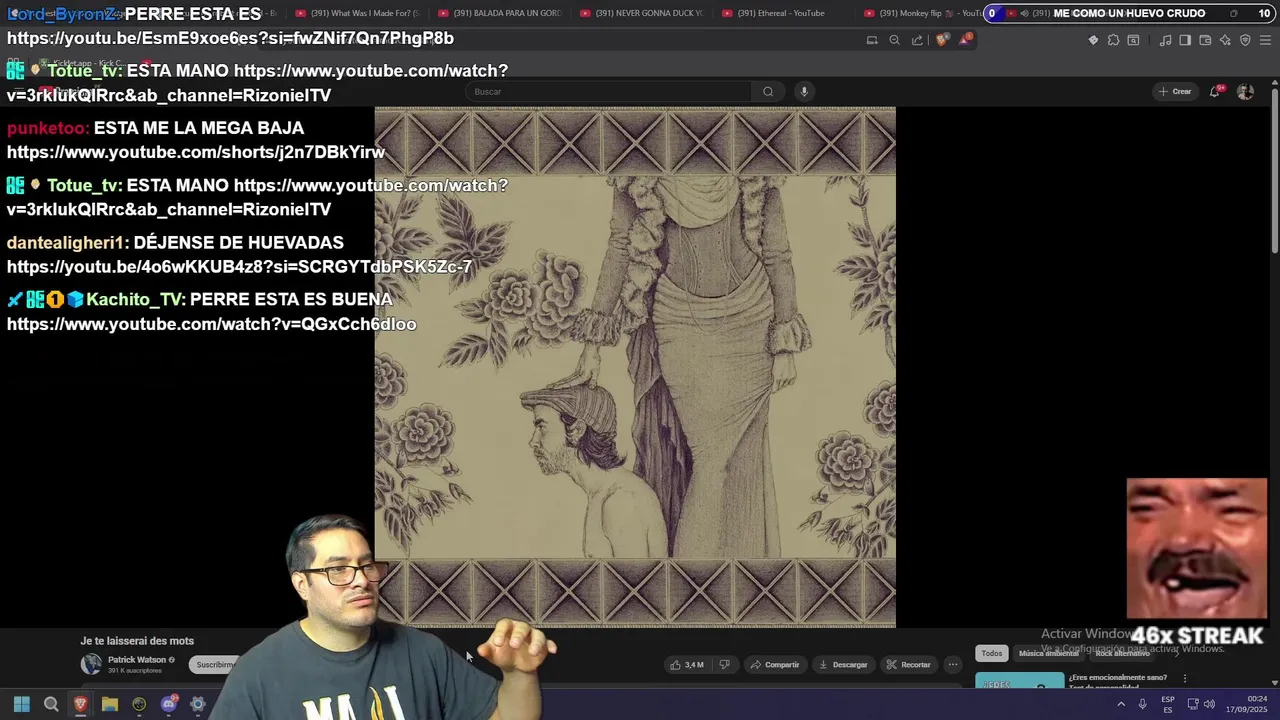Open the Brave Rewards triangle icon

point(965,40)
